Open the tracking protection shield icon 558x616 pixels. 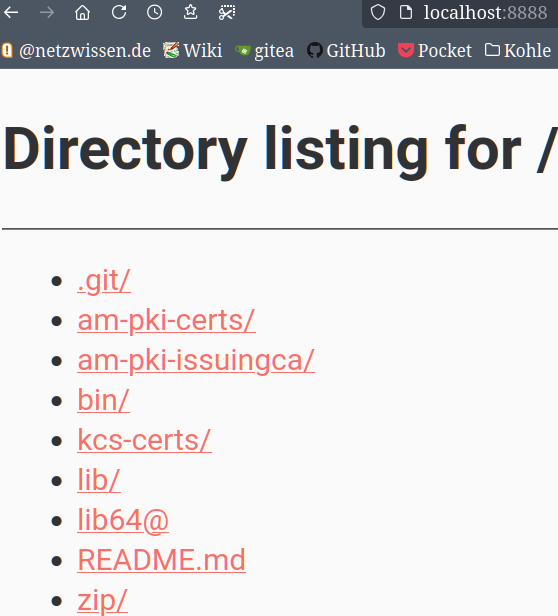tap(378, 13)
